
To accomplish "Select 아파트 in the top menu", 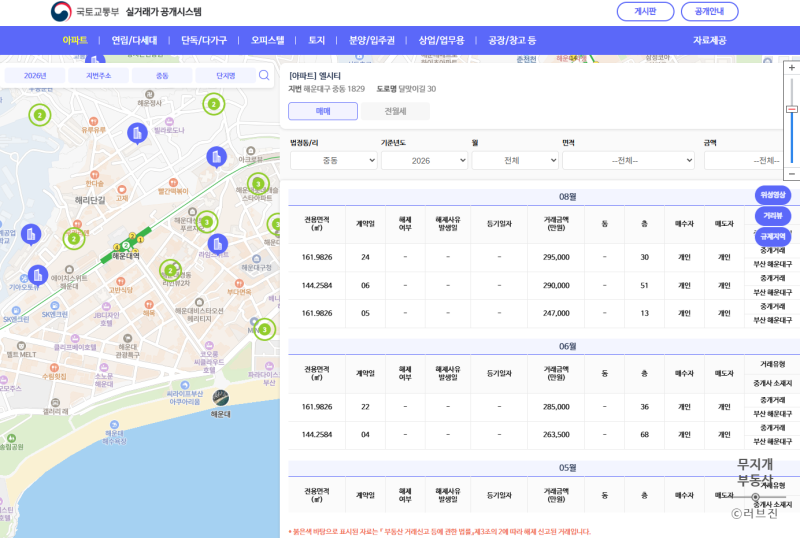I will coord(75,40).
